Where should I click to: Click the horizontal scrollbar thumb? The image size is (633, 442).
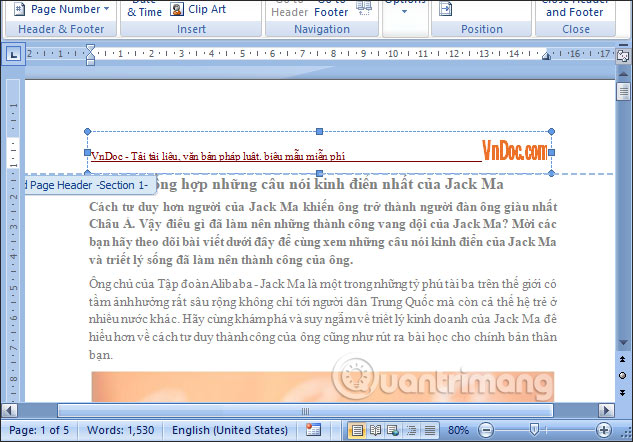pos(306,411)
